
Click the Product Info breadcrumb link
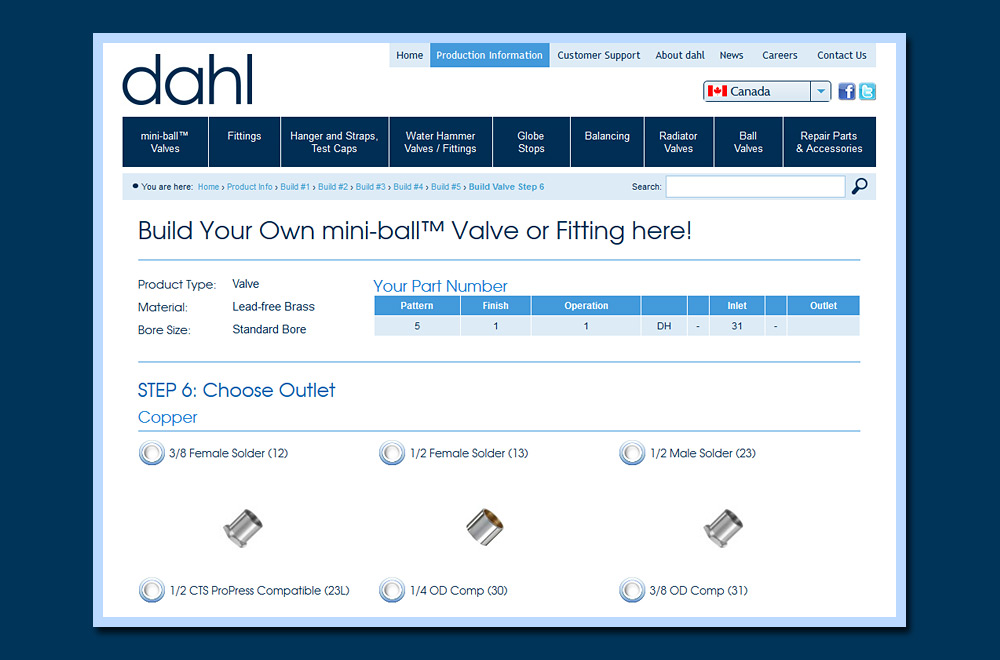249,187
